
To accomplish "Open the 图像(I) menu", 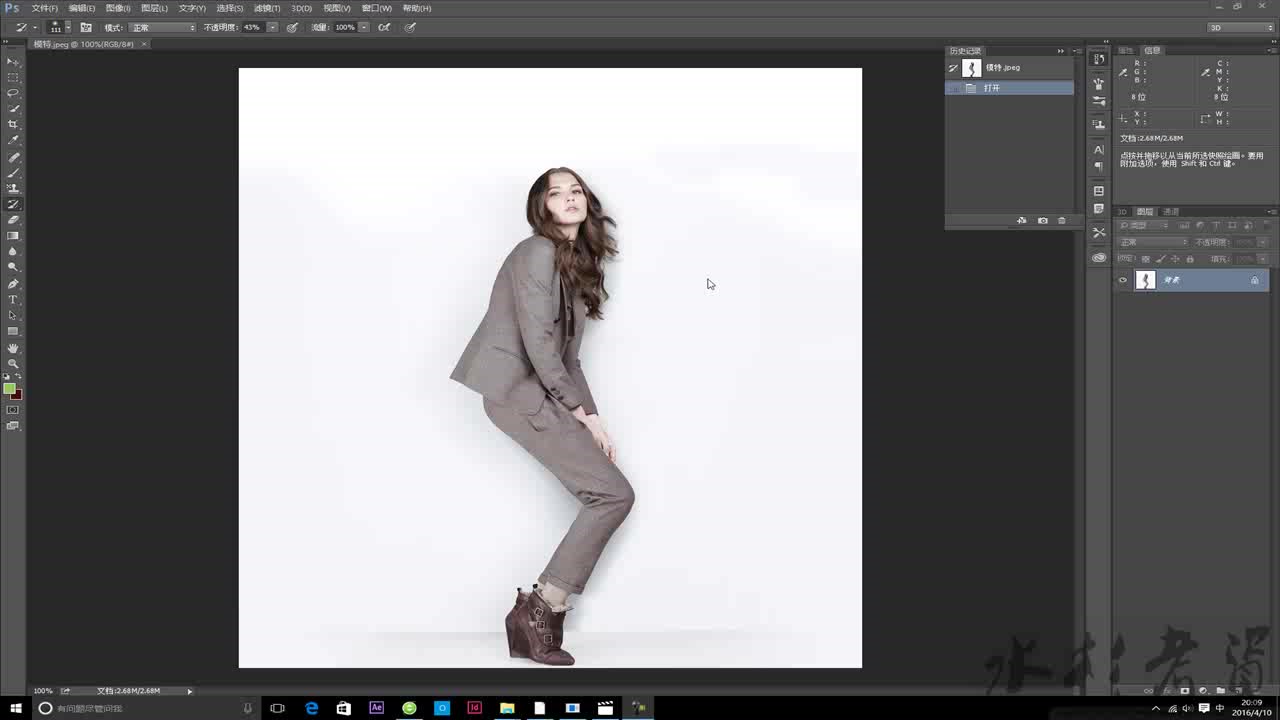I will (118, 8).
